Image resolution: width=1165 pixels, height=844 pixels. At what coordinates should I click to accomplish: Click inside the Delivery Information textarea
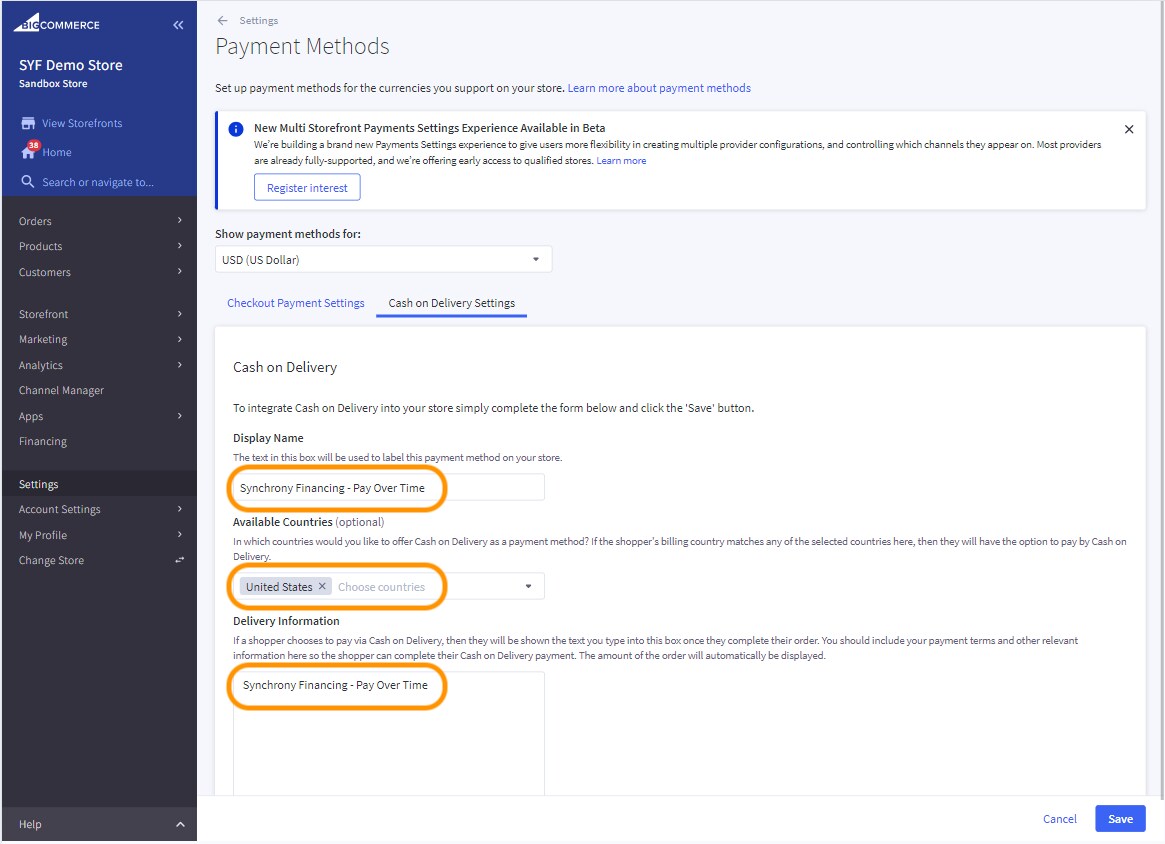388,740
